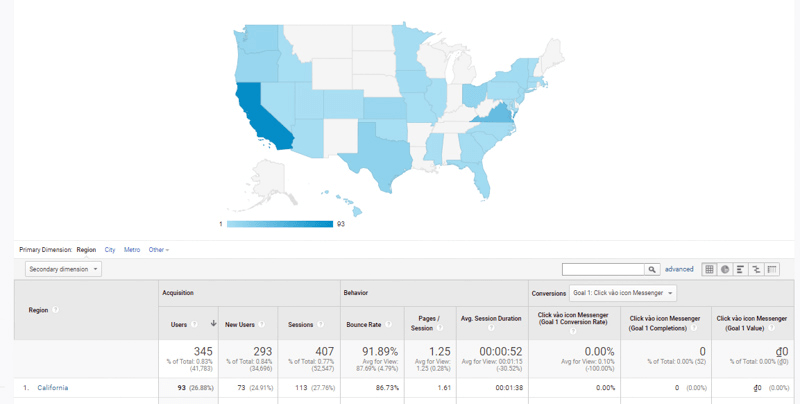Select the Pivot table view icon
This screenshot has height=404, width=800.
pyautogui.click(x=773, y=269)
